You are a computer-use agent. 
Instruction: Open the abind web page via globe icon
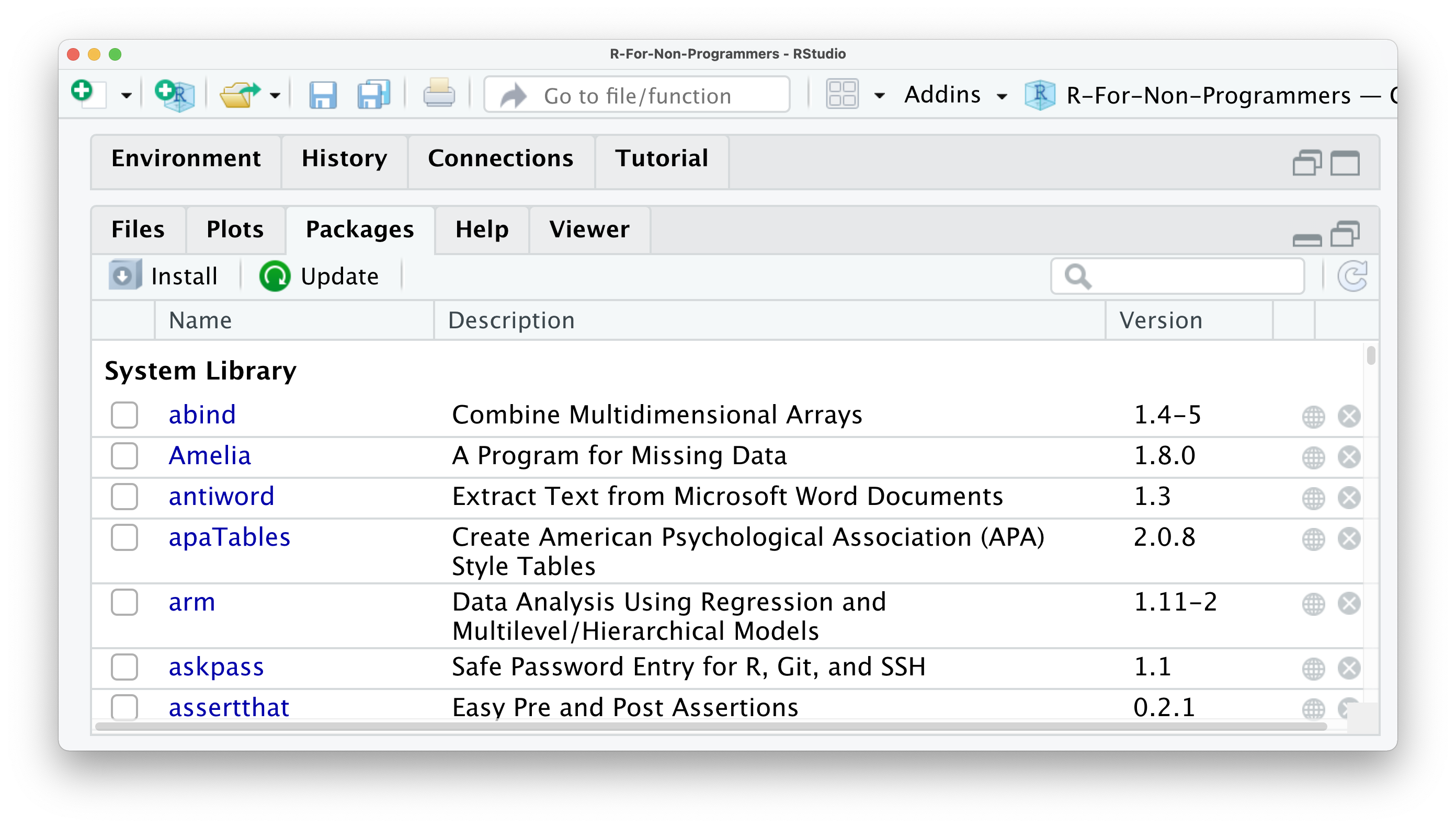[1313, 417]
